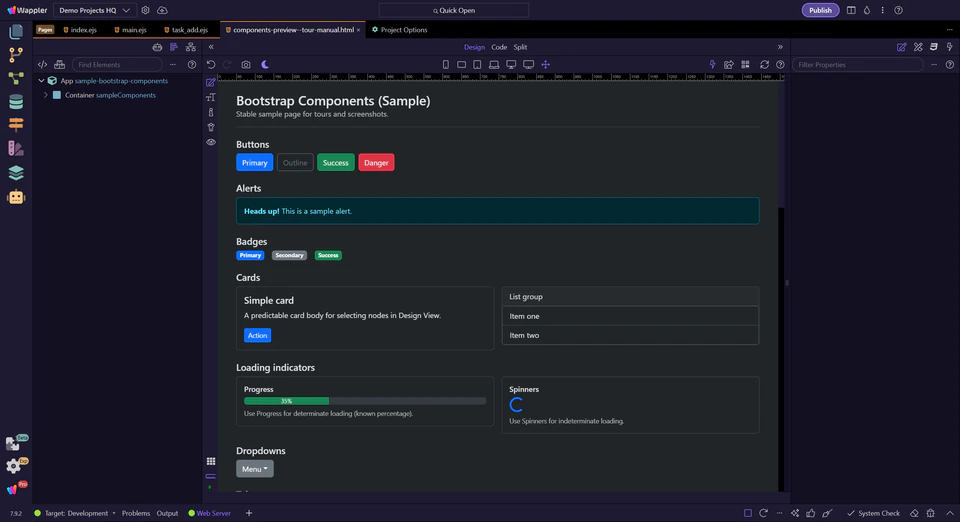This screenshot has width=960, height=522.
Task: Switch to laptop viewport size
Action: [493, 64]
